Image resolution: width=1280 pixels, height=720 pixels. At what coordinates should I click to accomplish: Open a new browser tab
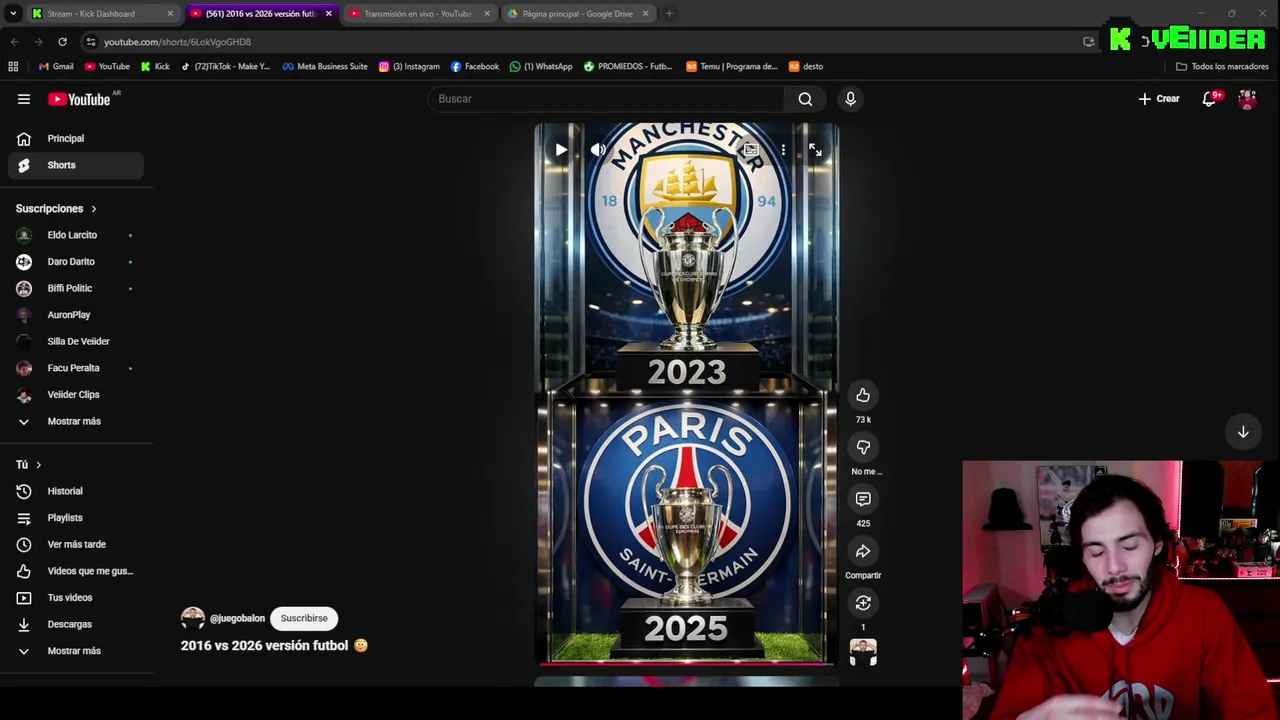[x=669, y=14]
